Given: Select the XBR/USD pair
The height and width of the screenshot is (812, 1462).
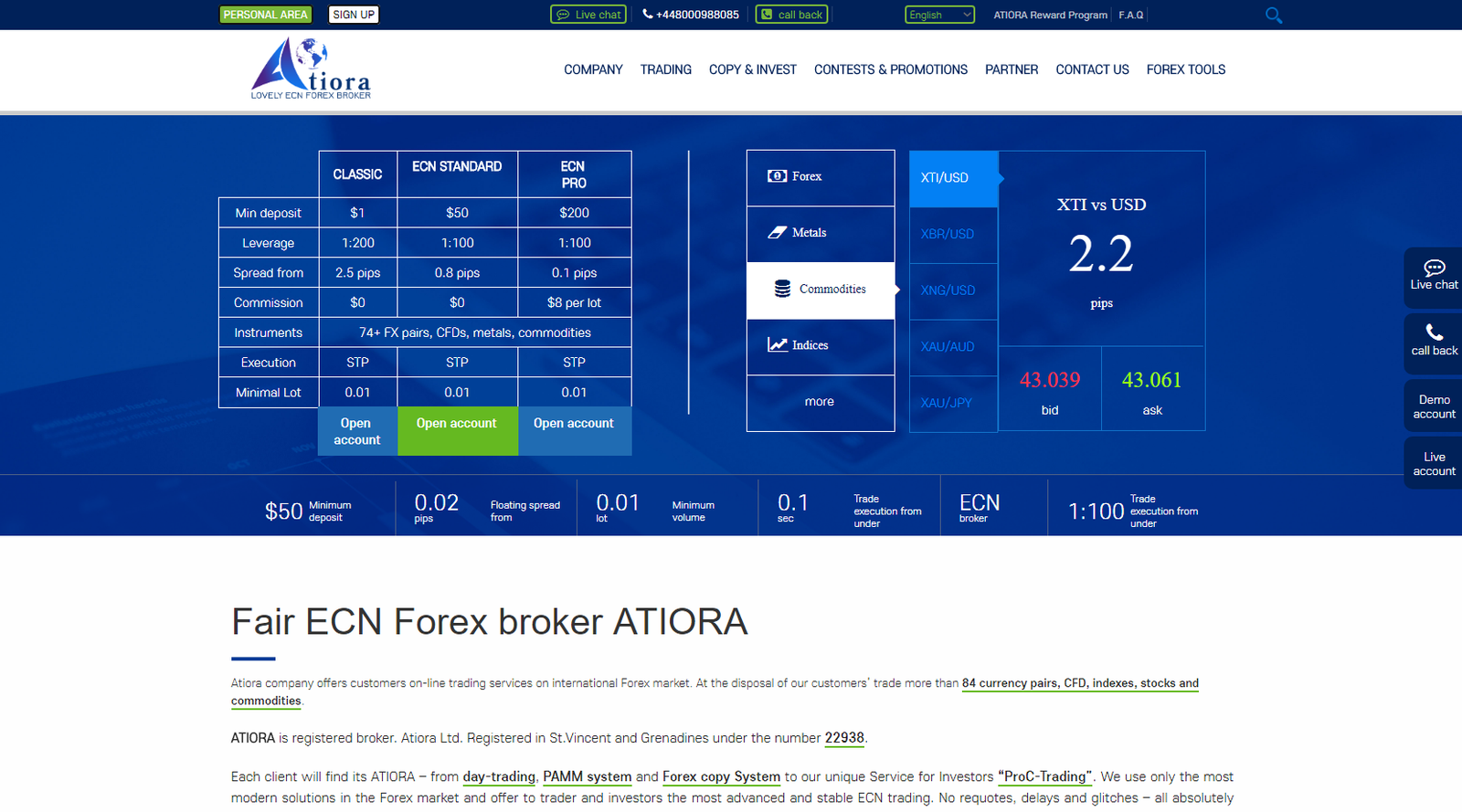Looking at the screenshot, I should (954, 235).
